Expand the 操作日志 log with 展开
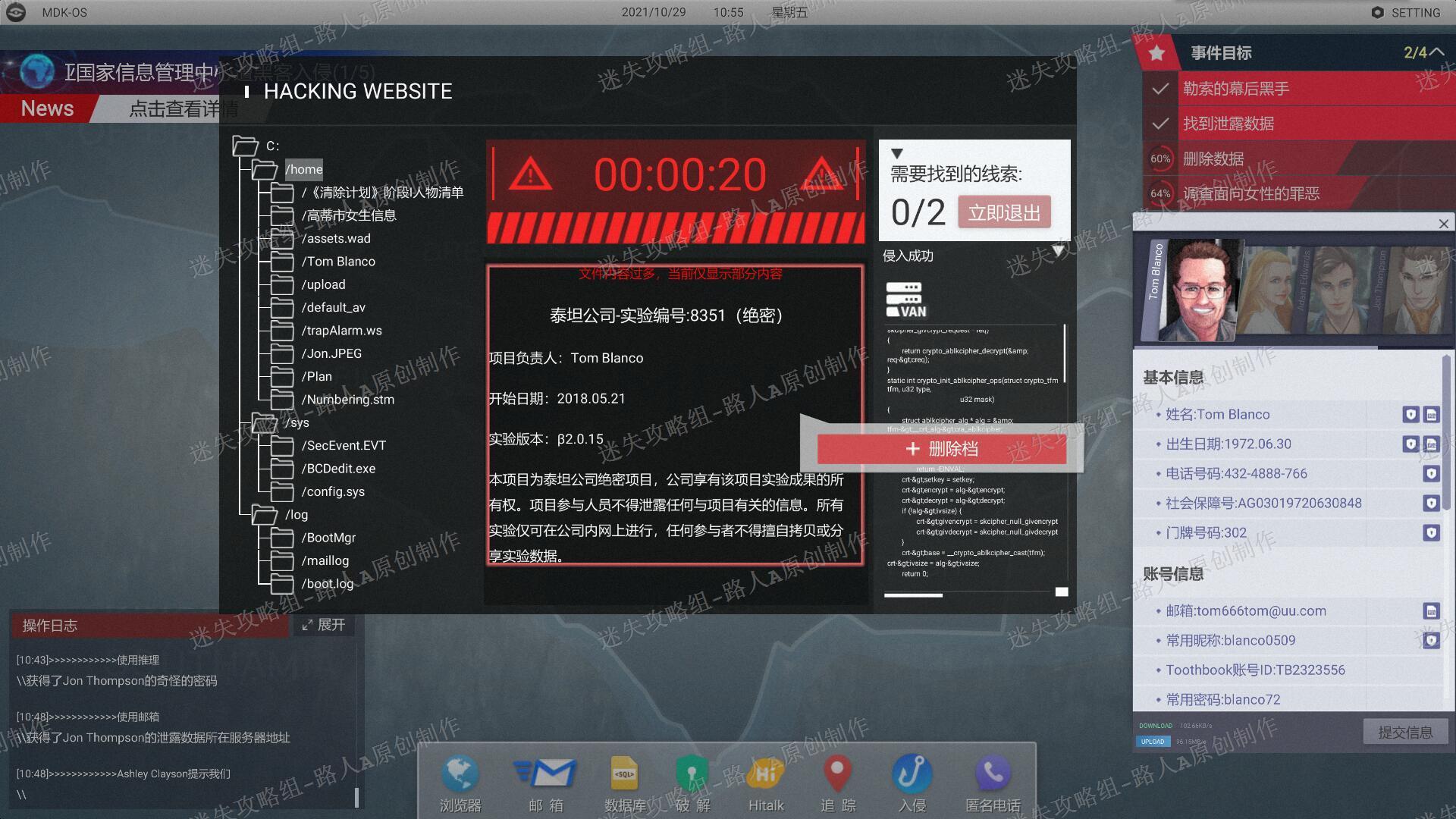 click(x=324, y=625)
